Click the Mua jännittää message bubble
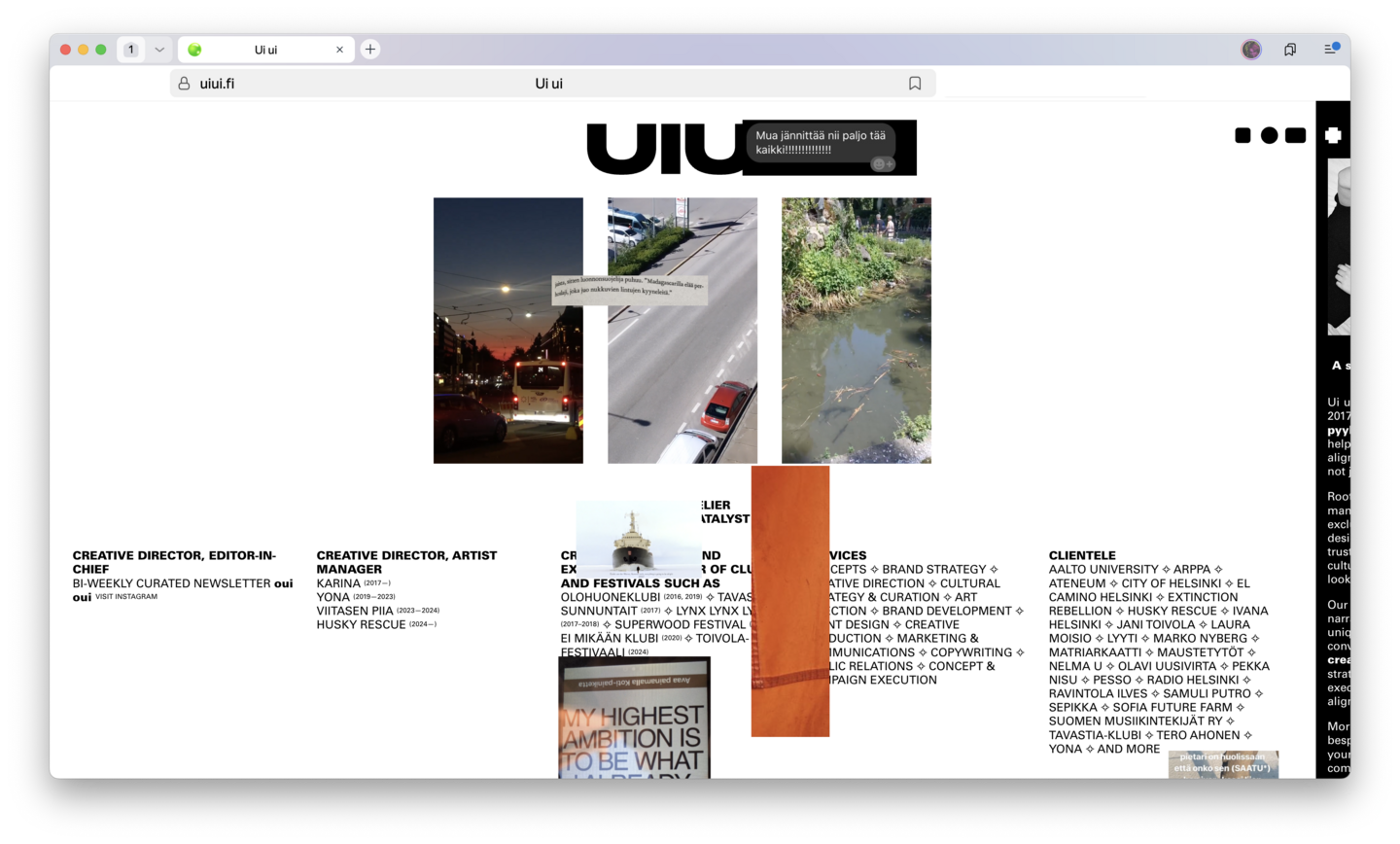 [821, 143]
